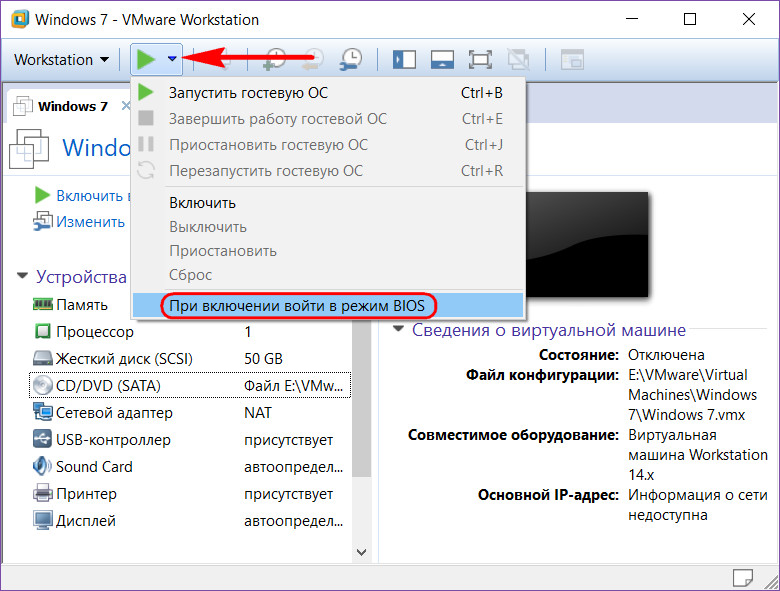The image size is (780, 591).
Task: Click the processor icon
Action: (x=43, y=331)
